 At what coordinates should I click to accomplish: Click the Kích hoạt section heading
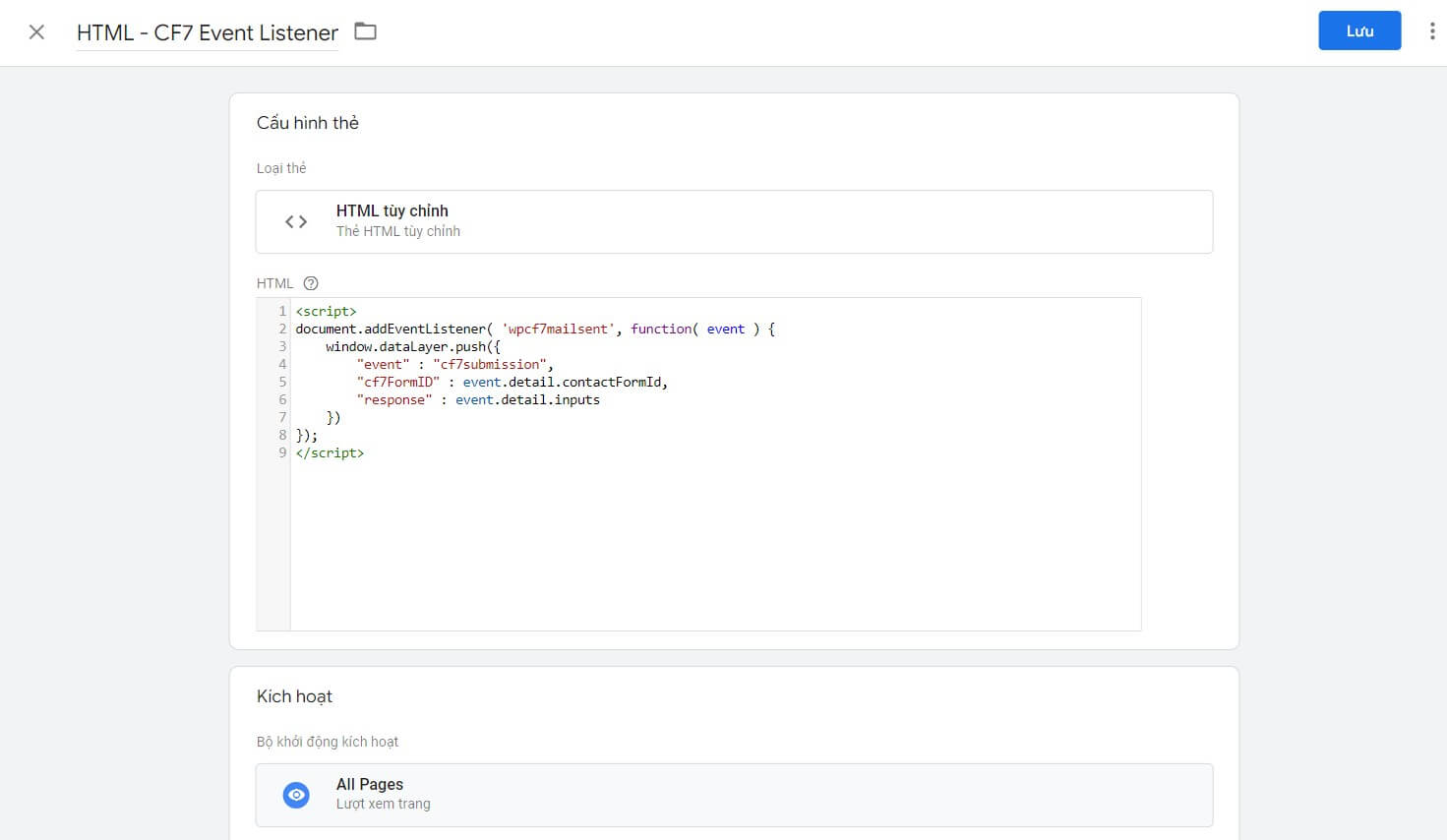coord(294,696)
